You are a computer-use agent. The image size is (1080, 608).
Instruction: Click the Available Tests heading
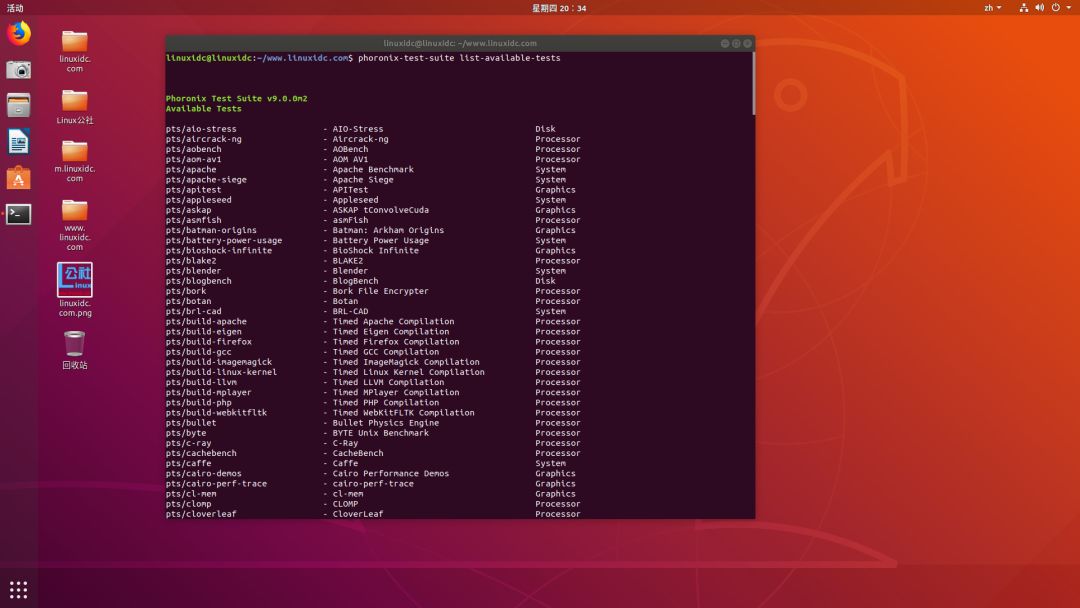(x=203, y=109)
